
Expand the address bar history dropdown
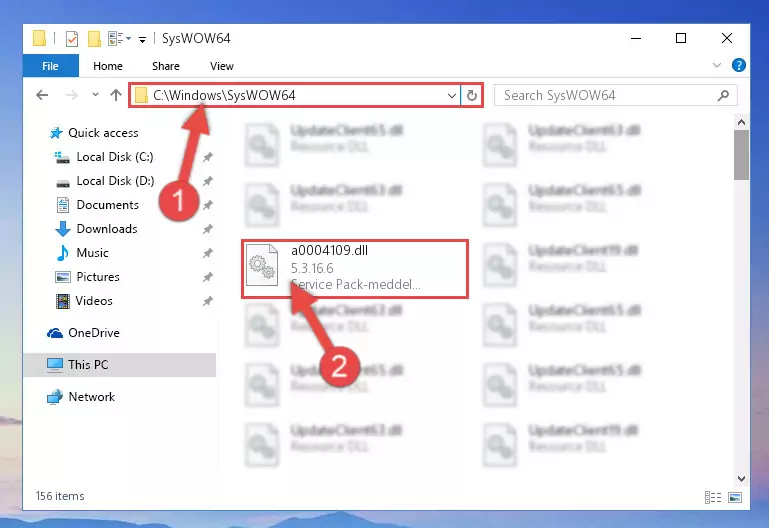click(x=452, y=96)
